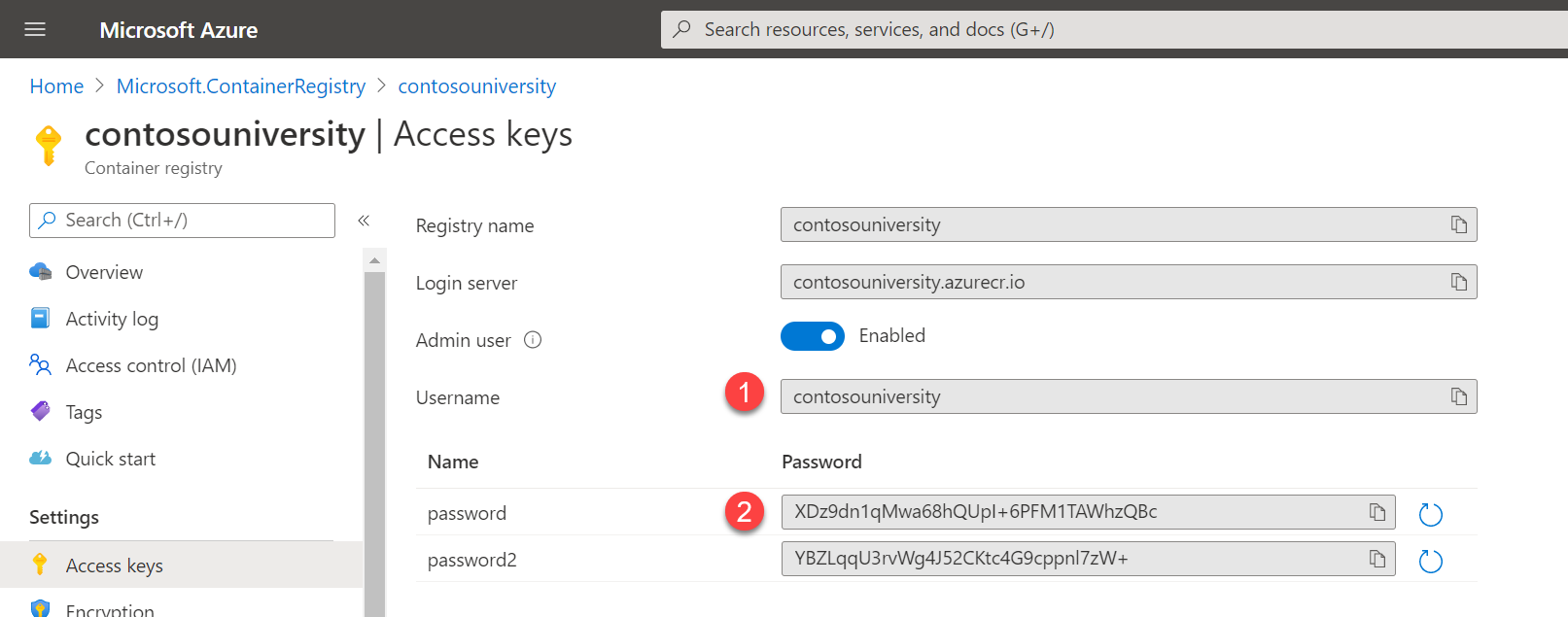Open the hamburger portal menu
1568x617 pixels.
click(x=35, y=30)
